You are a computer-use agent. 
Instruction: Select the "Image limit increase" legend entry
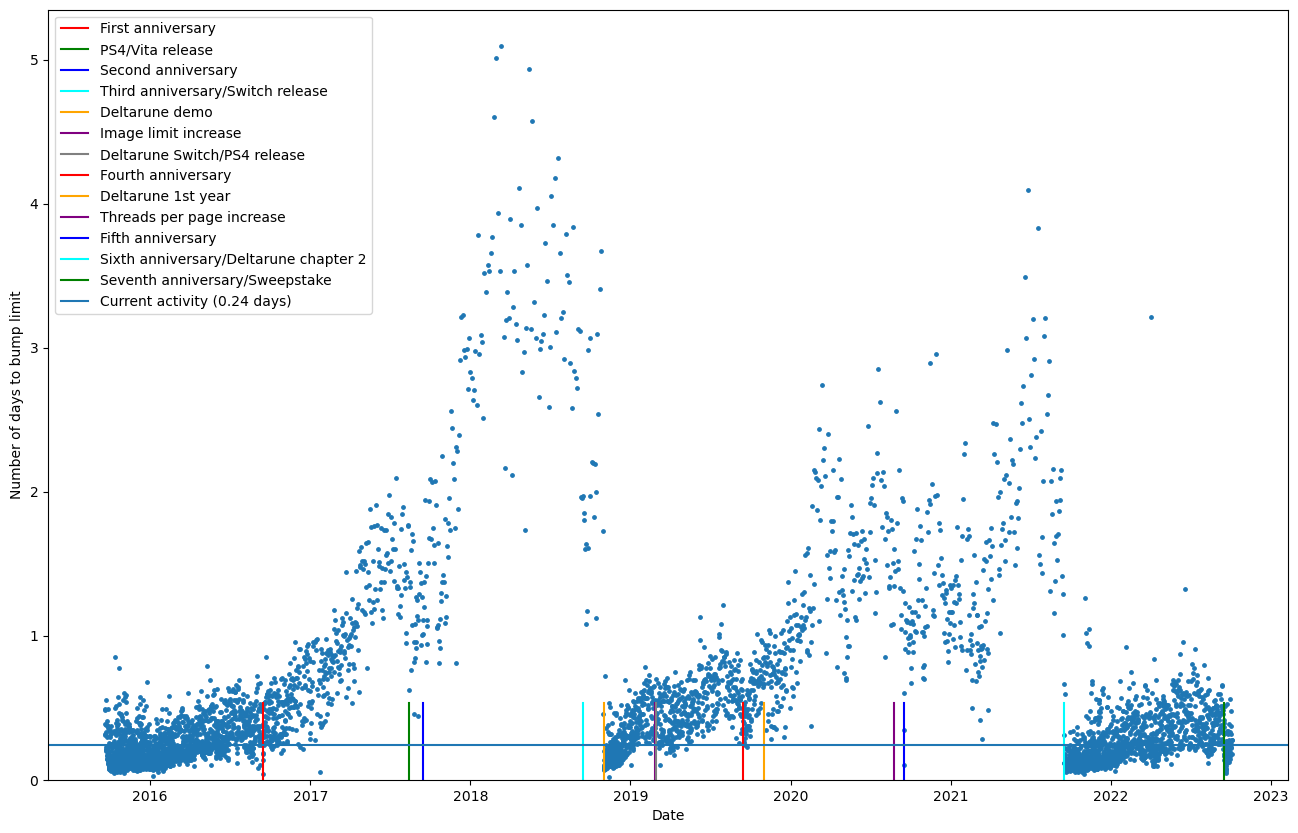pyautogui.click(x=170, y=133)
